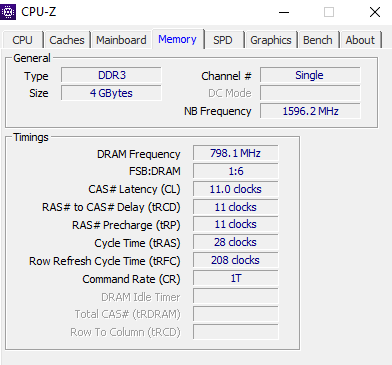The height and width of the screenshot is (365, 392).
Task: Open the Caches tab
Action: pyautogui.click(x=67, y=40)
